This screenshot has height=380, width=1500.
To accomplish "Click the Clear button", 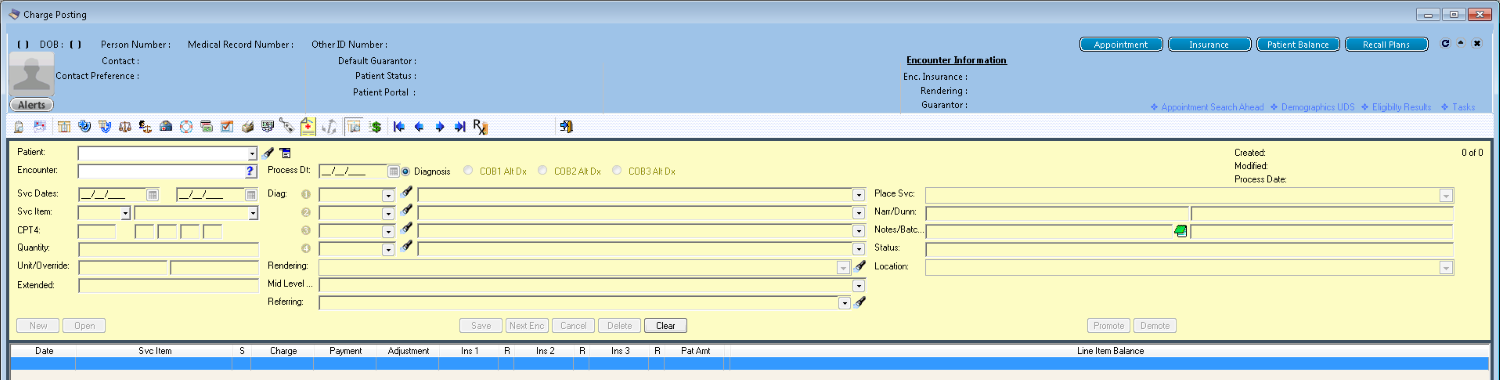I will pyautogui.click(x=666, y=326).
